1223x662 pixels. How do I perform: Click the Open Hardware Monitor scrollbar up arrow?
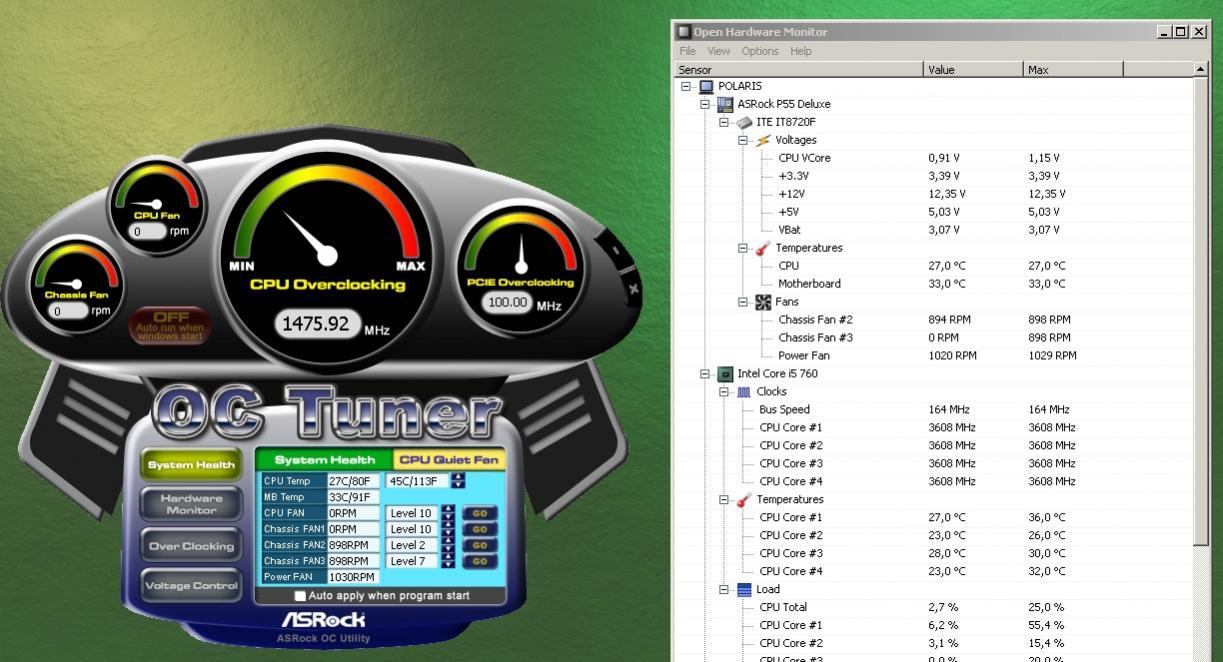point(1200,69)
